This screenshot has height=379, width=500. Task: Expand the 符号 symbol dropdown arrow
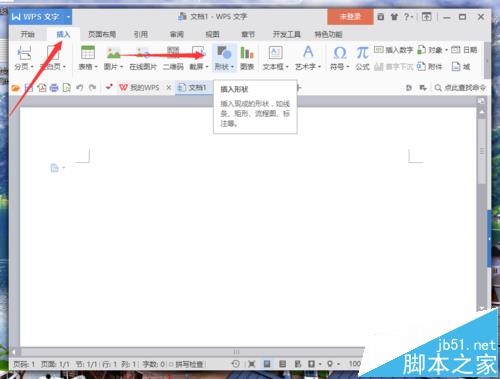pyautogui.click(x=348, y=67)
